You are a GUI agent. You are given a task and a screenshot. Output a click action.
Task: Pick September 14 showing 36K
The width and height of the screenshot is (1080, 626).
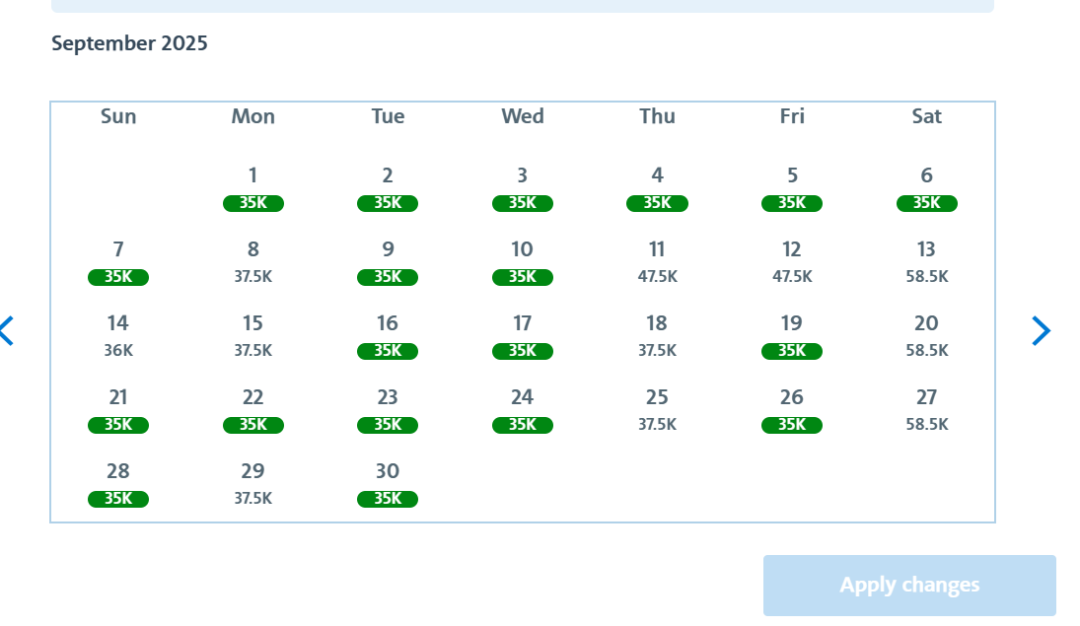pyautogui.click(x=118, y=336)
